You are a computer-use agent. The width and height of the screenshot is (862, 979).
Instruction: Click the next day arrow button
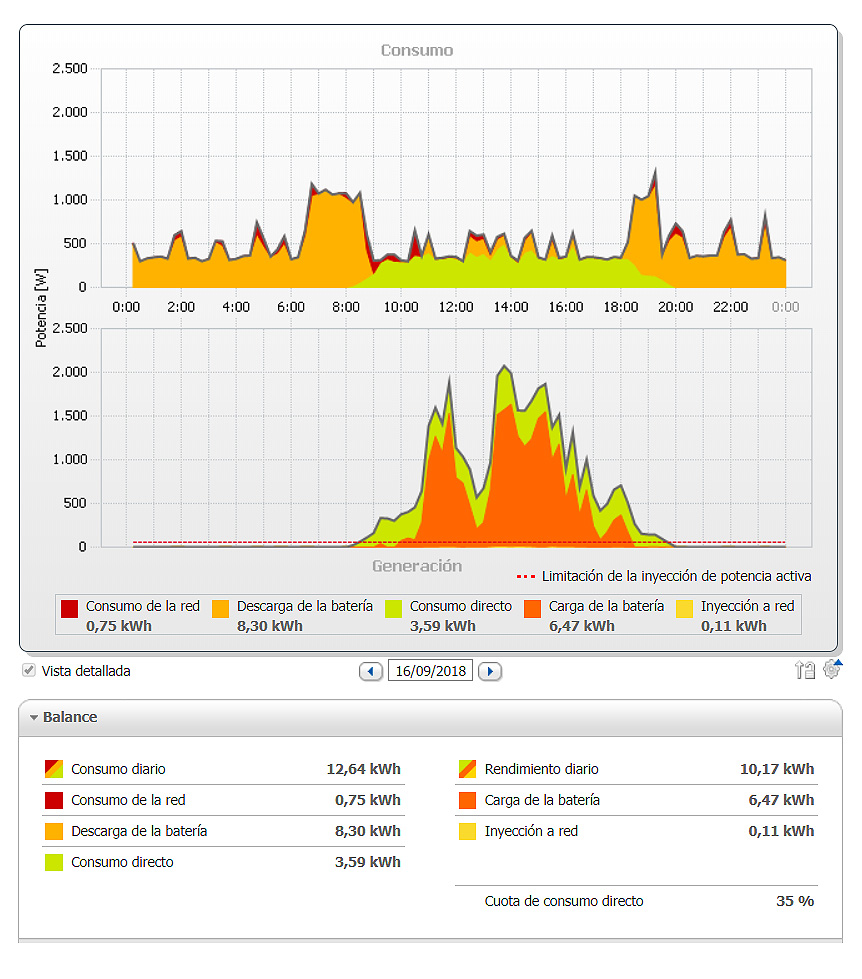[x=489, y=670]
